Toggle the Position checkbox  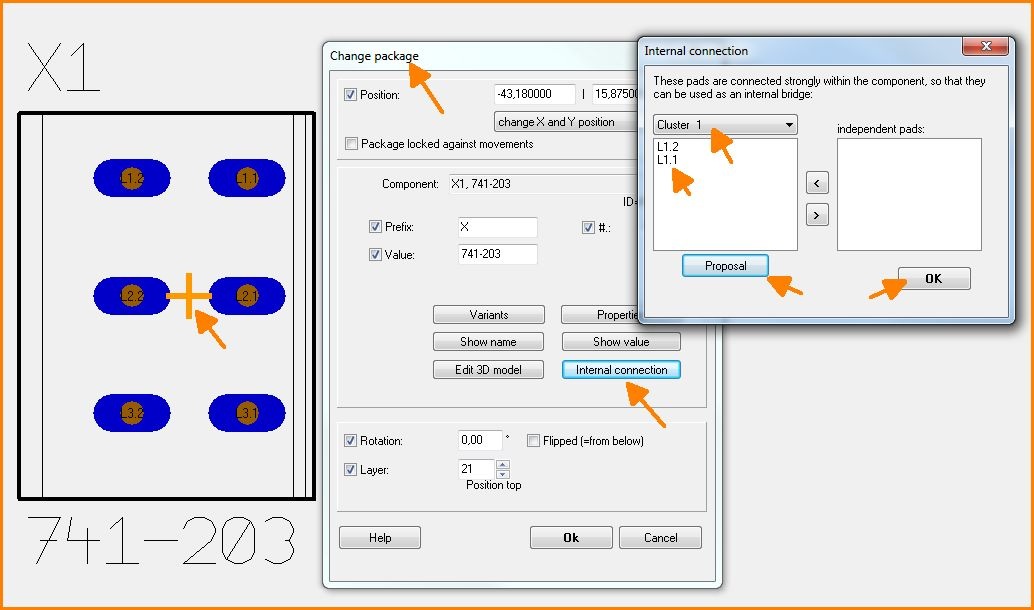tap(350, 95)
